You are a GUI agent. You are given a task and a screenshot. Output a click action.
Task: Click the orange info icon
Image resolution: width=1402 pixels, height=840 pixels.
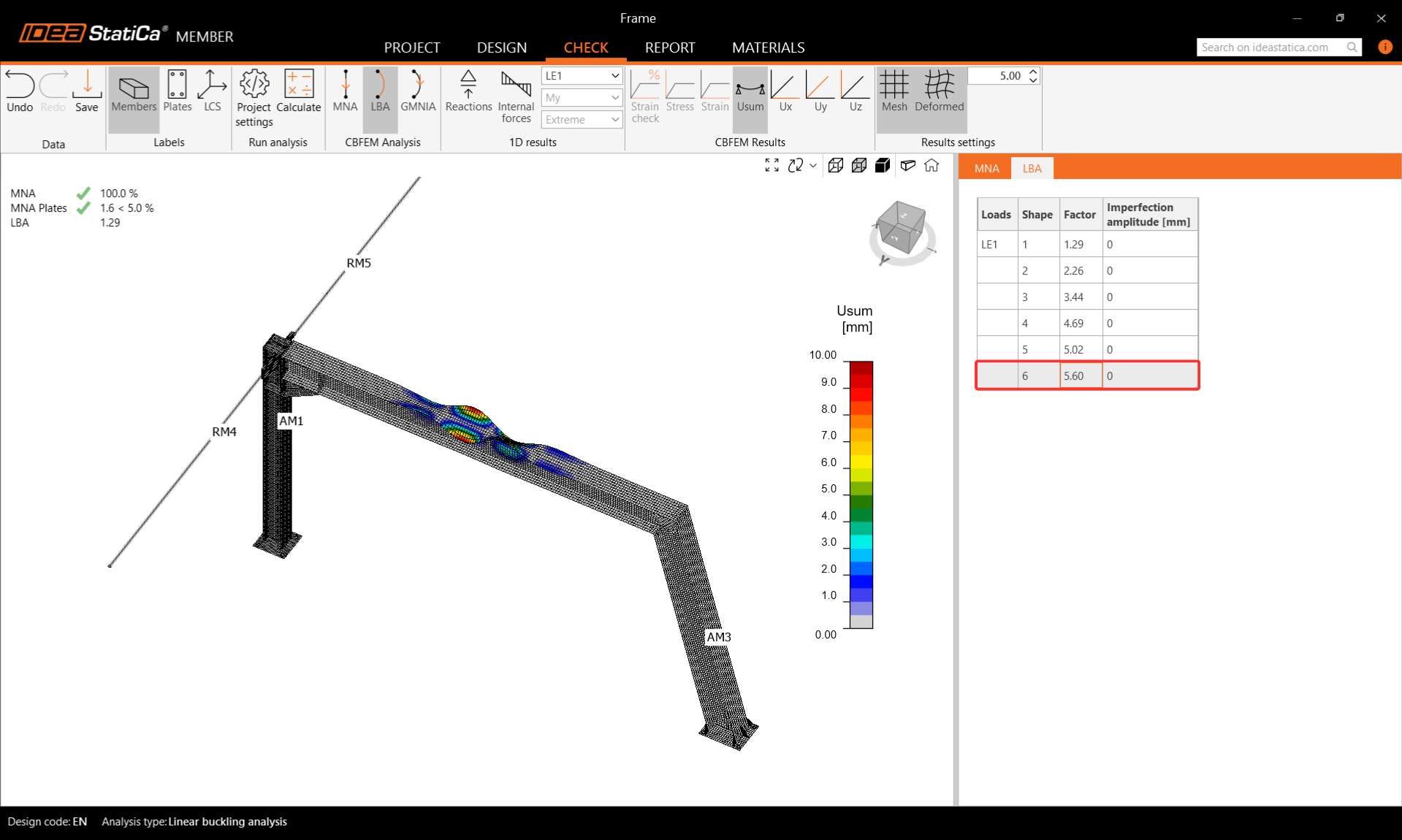click(x=1385, y=47)
